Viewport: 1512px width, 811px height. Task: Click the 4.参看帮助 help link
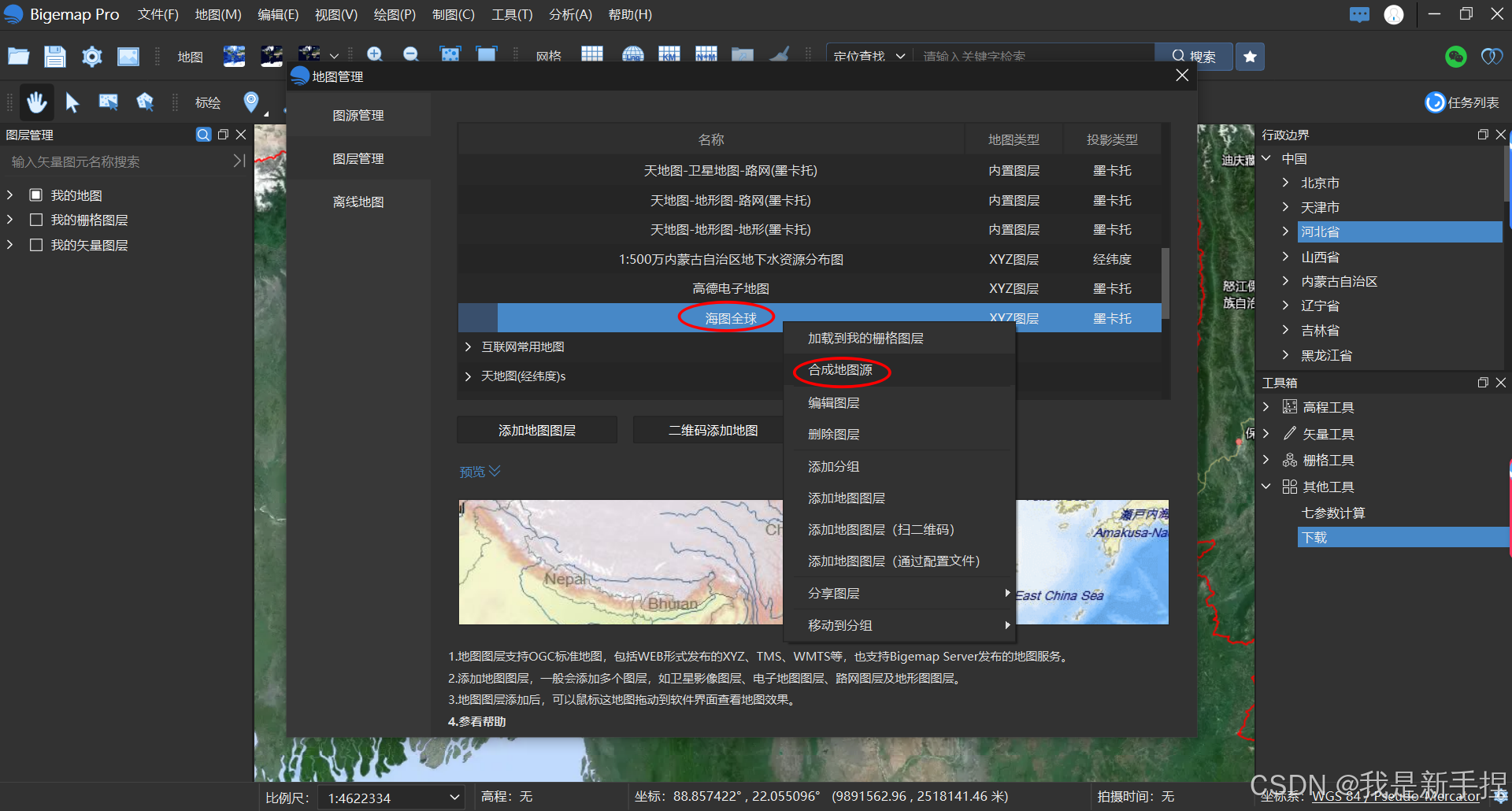coord(477,721)
